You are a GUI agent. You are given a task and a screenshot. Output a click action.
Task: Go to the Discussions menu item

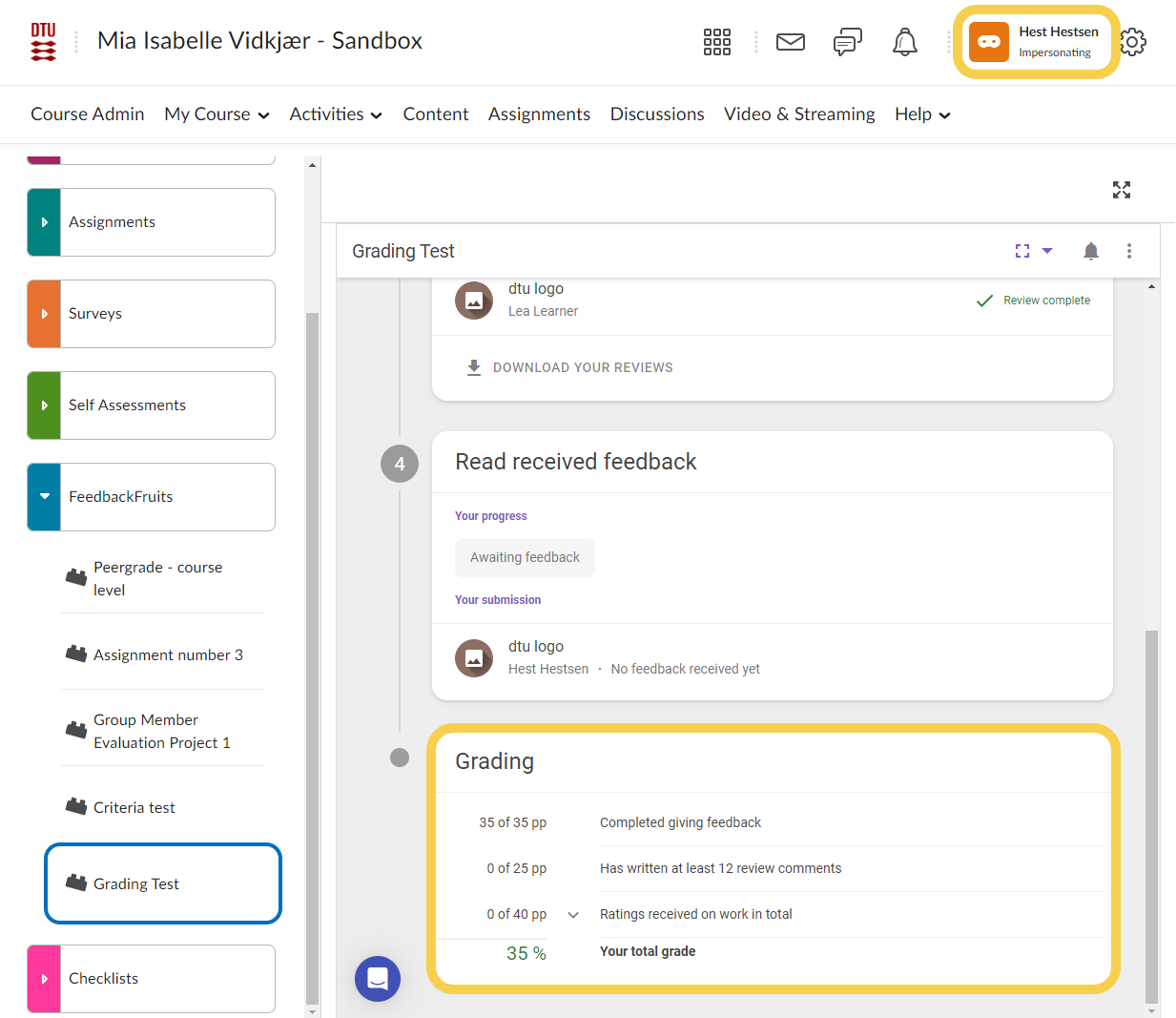point(657,114)
